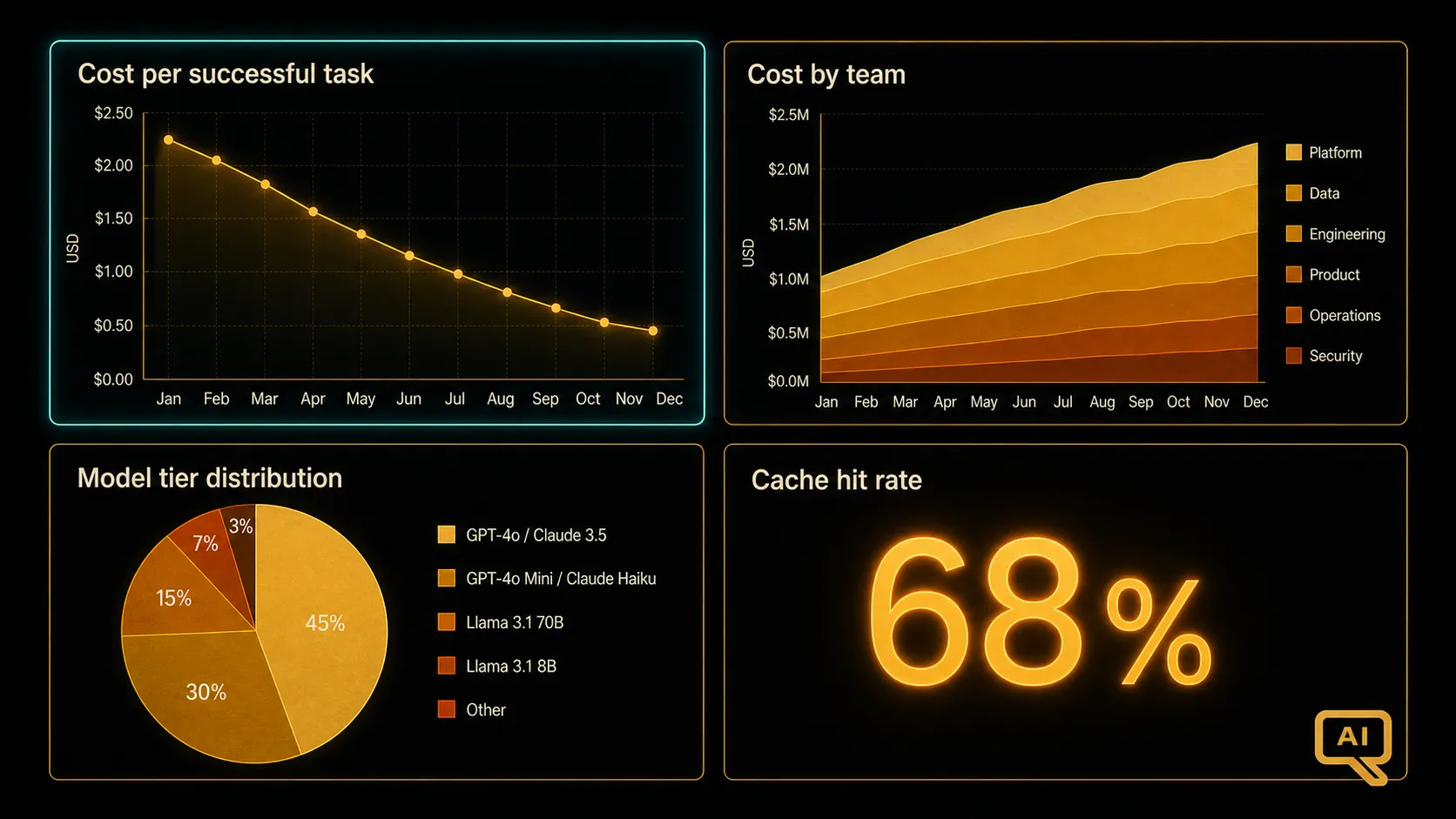Click the 'Llama 3.1 70B' label
This screenshot has height=819, width=1456.
(515, 622)
